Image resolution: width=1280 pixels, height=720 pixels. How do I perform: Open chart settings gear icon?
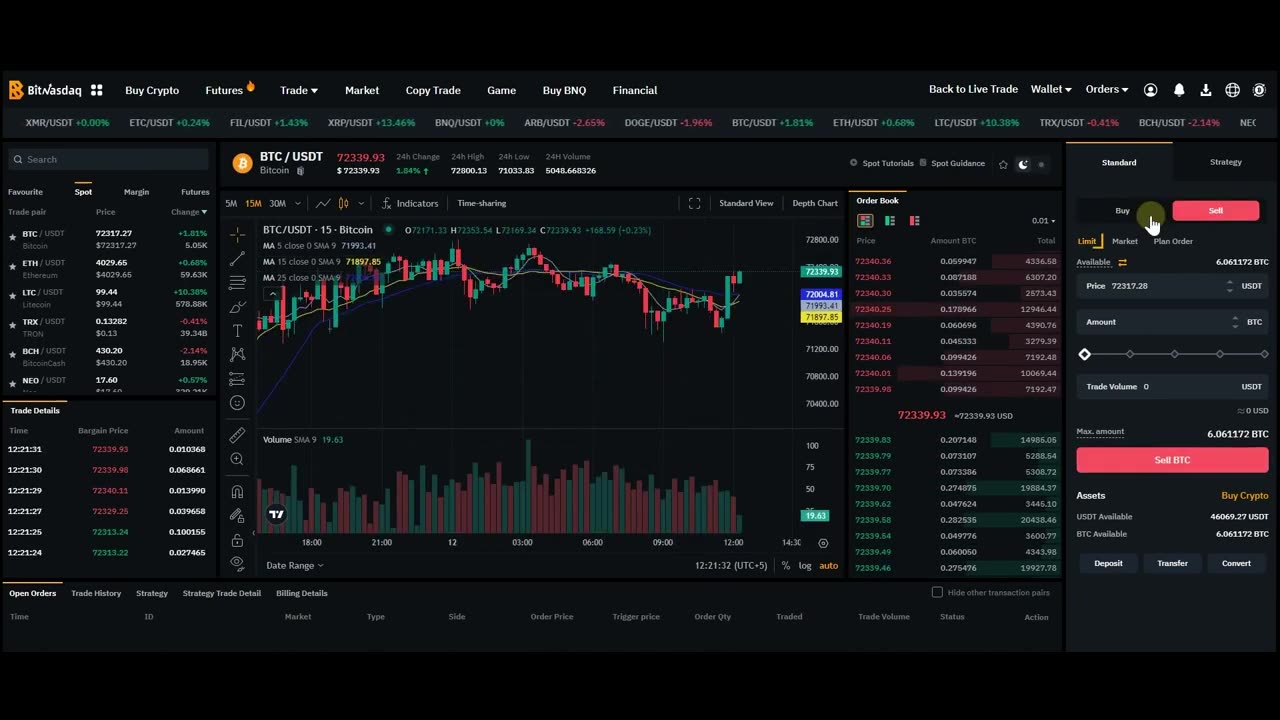click(823, 543)
